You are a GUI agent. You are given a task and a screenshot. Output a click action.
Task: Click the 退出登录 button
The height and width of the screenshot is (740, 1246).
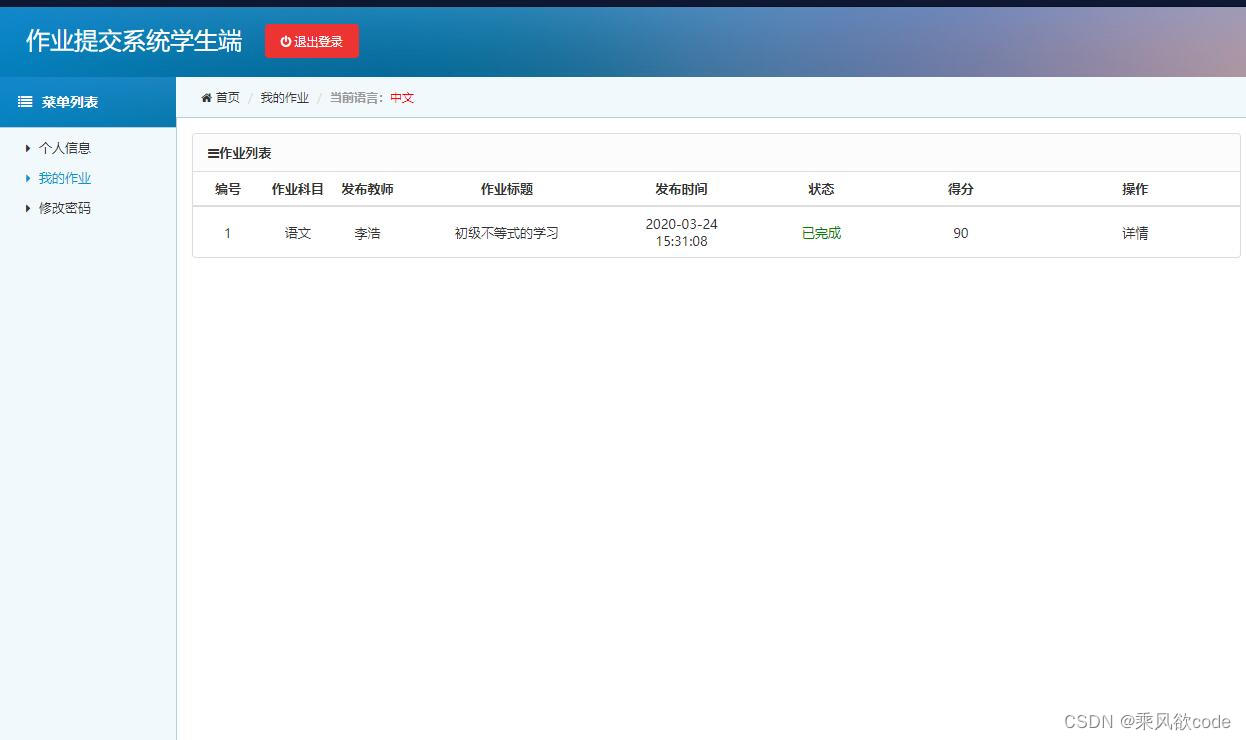point(311,41)
